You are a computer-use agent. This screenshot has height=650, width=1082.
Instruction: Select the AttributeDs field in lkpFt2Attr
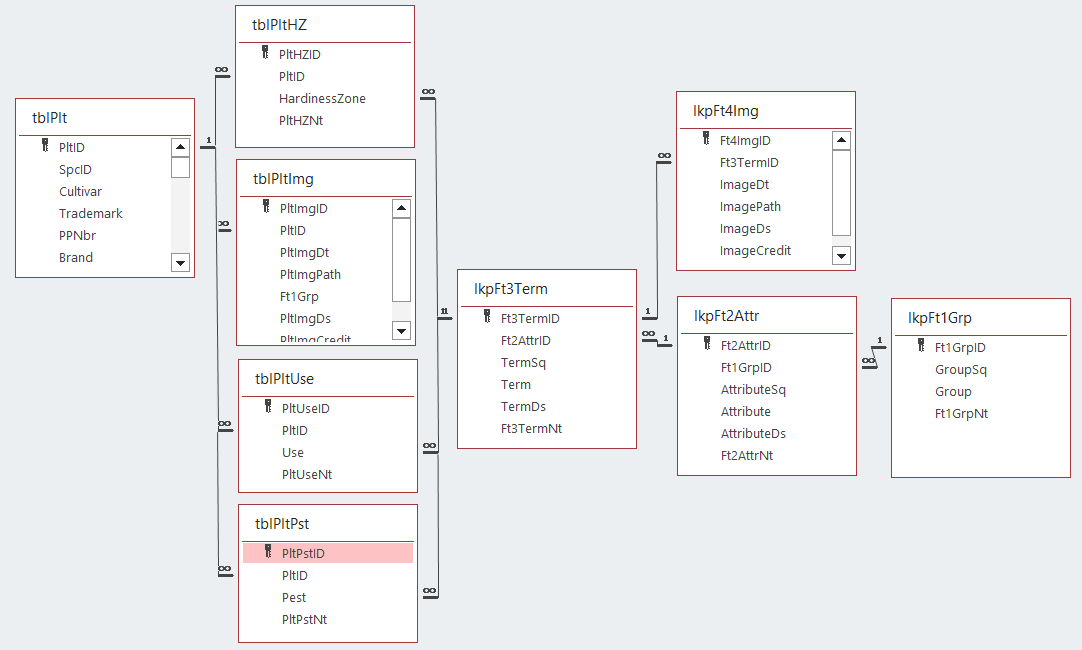pos(753,434)
